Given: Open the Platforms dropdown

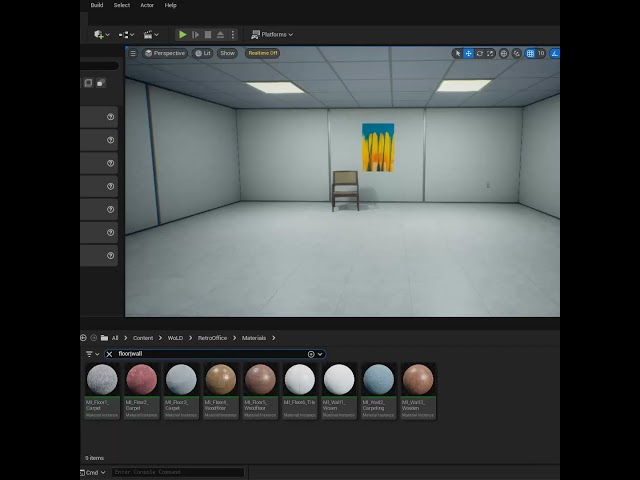Looking at the screenshot, I should point(272,35).
